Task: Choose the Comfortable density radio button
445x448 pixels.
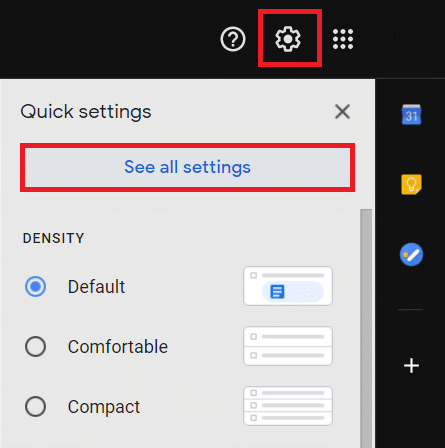Action: pos(35,346)
